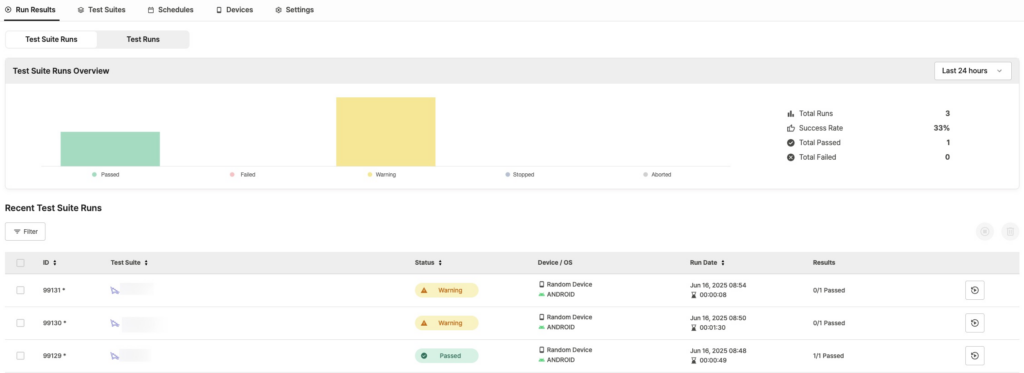This screenshot has height=373, width=1024.
Task: Click the Success Rate 33% value
Action: pyautogui.click(x=941, y=128)
